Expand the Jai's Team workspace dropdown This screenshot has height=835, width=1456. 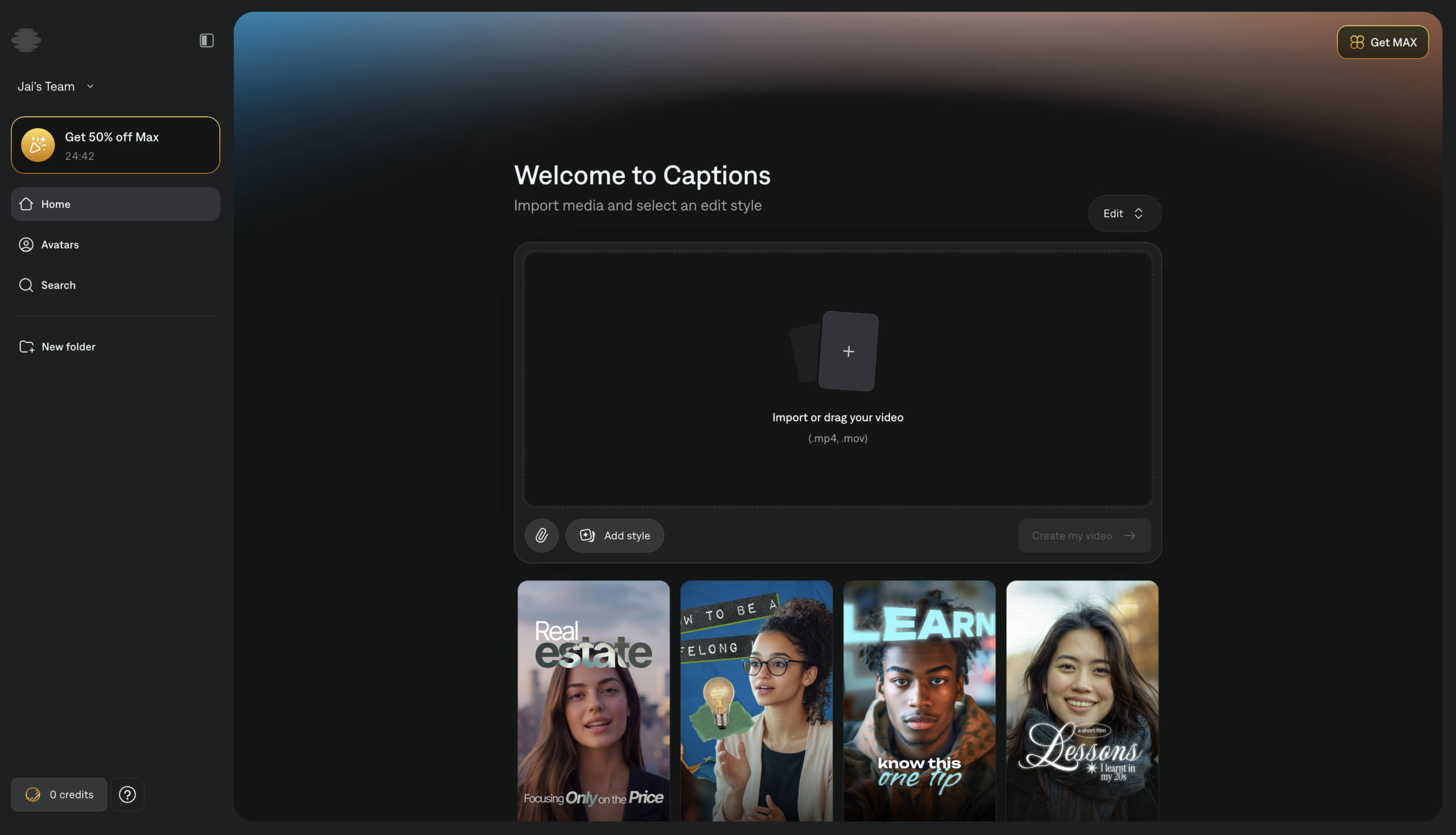point(56,86)
